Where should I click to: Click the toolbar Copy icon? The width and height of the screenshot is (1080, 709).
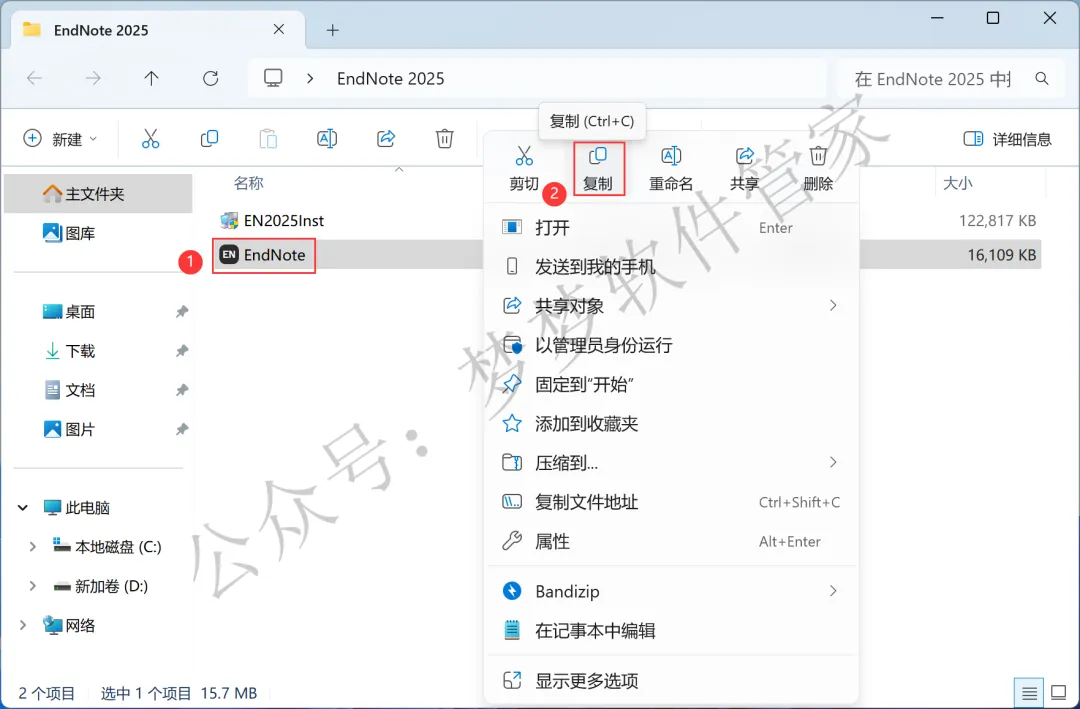pyautogui.click(x=209, y=138)
